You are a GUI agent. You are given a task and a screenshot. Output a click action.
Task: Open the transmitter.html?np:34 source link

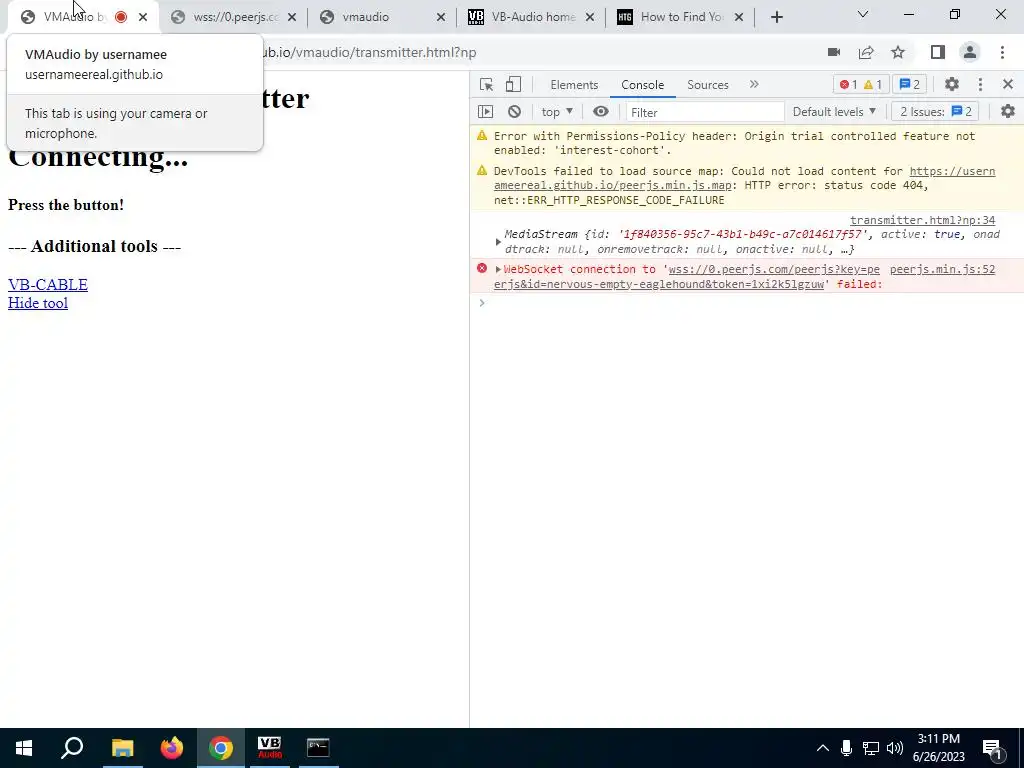[x=922, y=220]
